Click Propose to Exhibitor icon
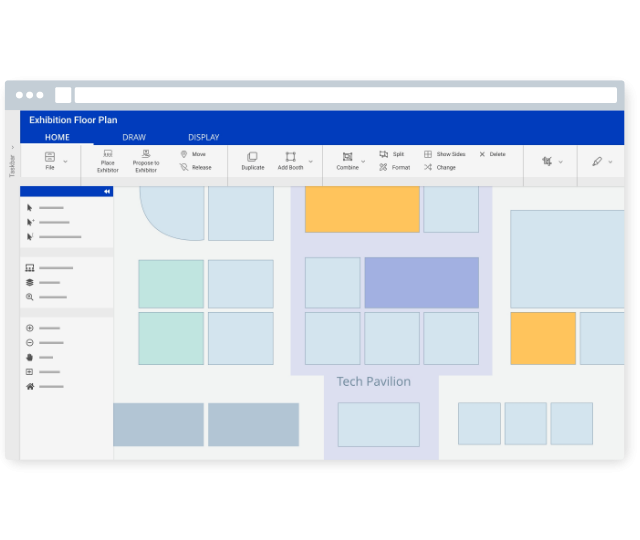 coord(146,154)
